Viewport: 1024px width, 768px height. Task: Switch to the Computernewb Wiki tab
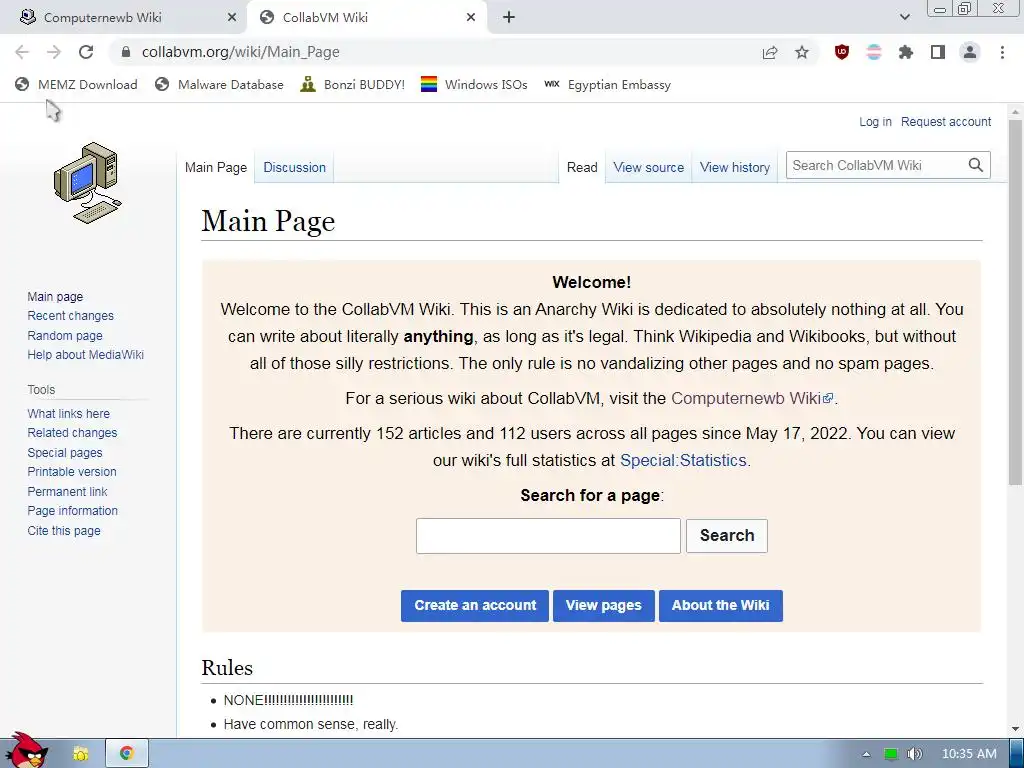[x=124, y=18]
